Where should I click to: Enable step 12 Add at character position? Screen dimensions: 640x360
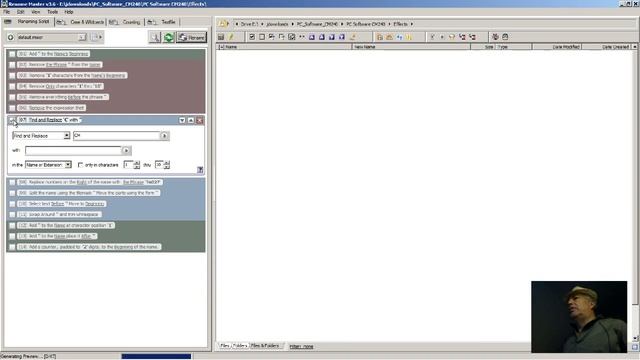[12, 225]
